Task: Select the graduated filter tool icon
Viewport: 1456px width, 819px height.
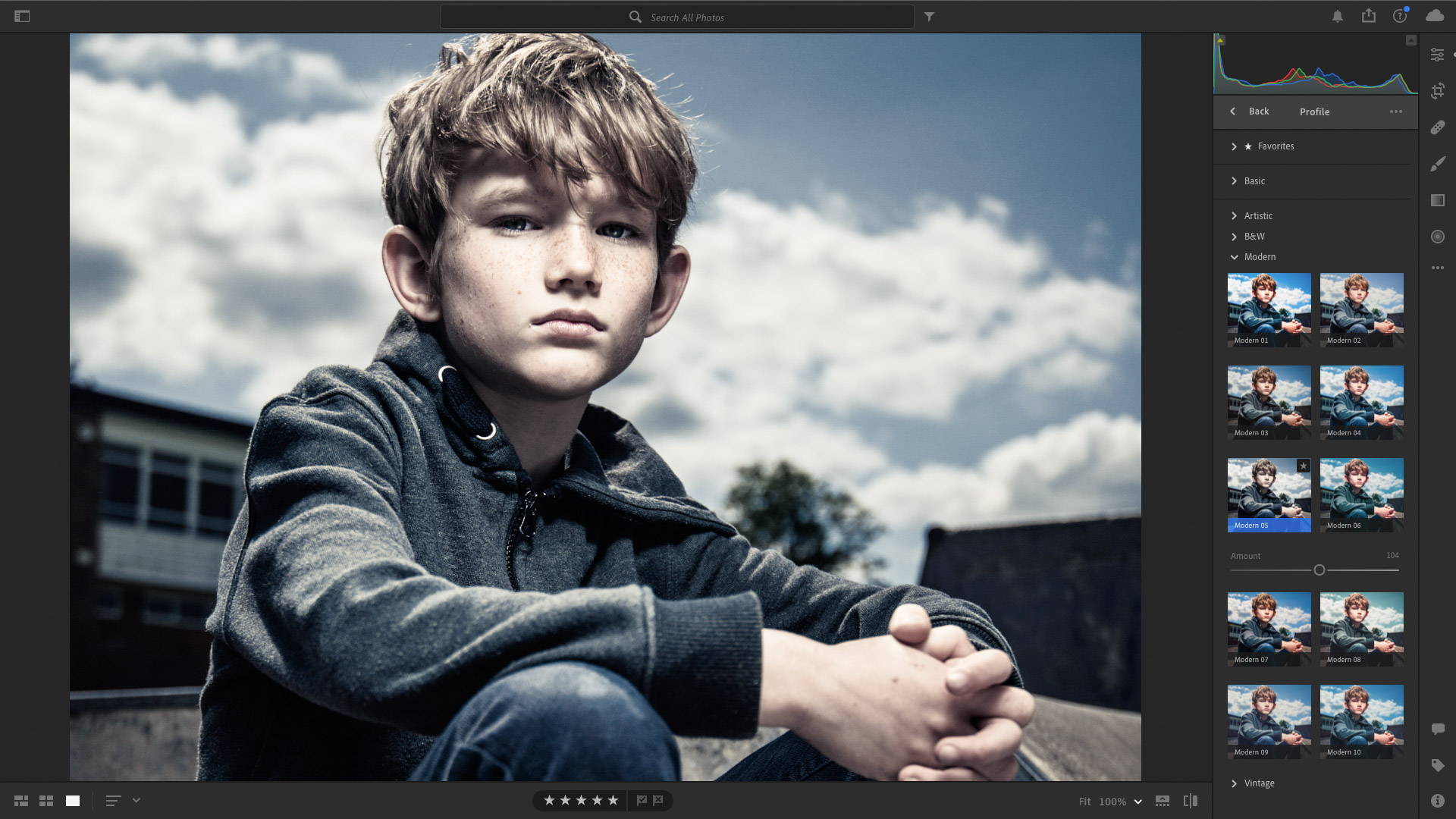Action: [x=1438, y=200]
